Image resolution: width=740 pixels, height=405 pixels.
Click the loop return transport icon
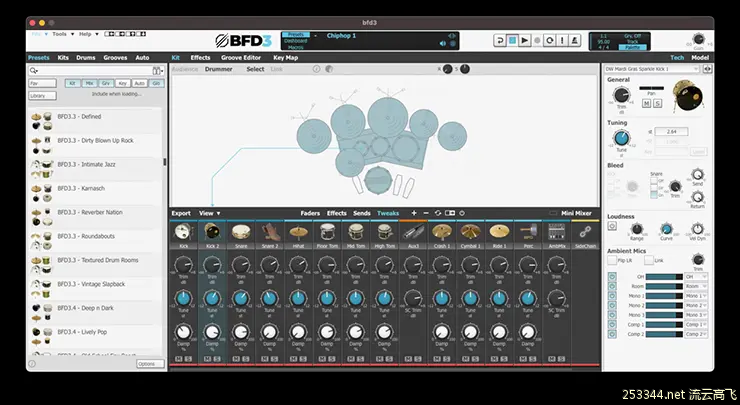[500, 41]
